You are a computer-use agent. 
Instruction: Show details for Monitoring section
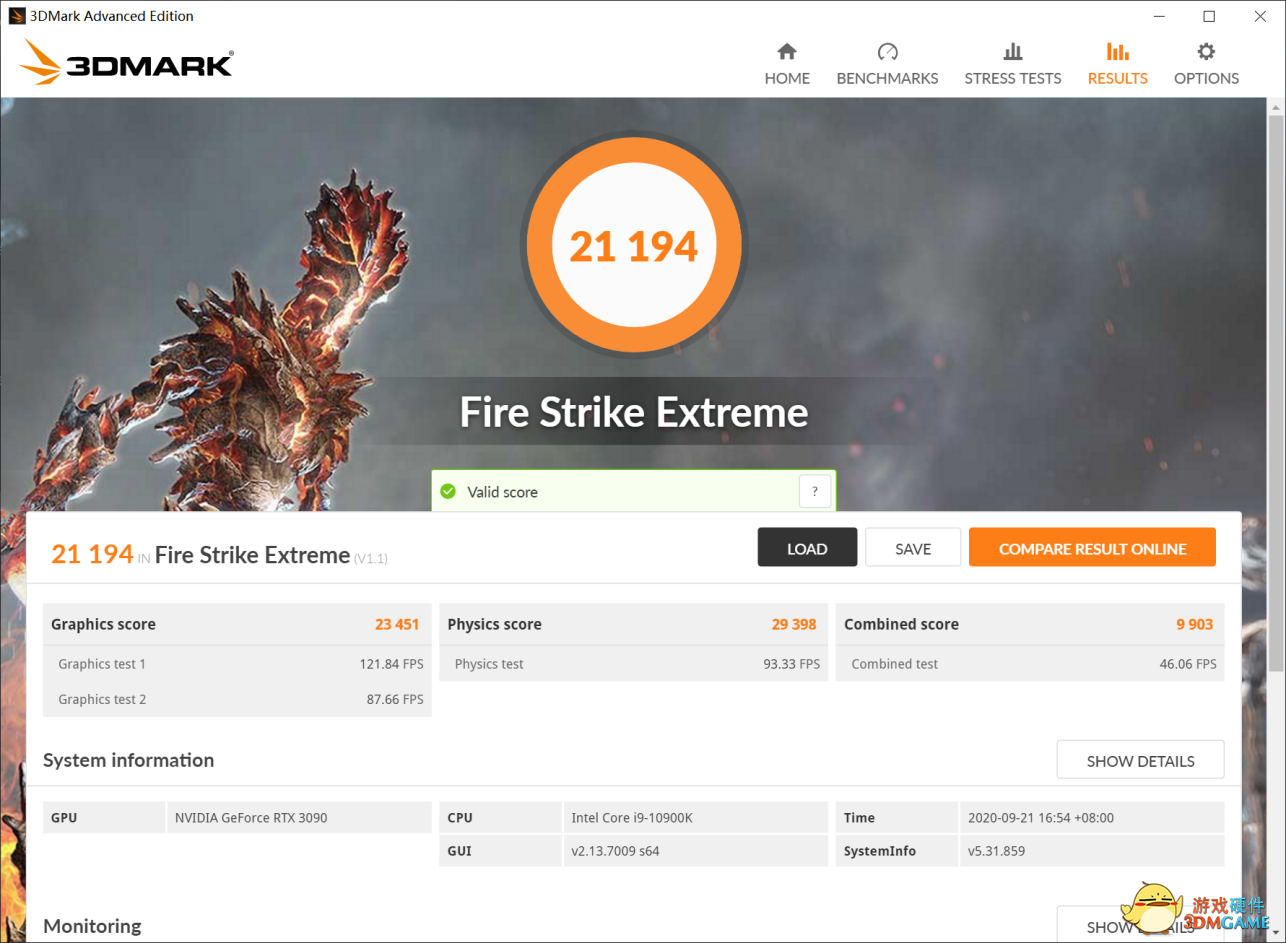coord(1140,926)
